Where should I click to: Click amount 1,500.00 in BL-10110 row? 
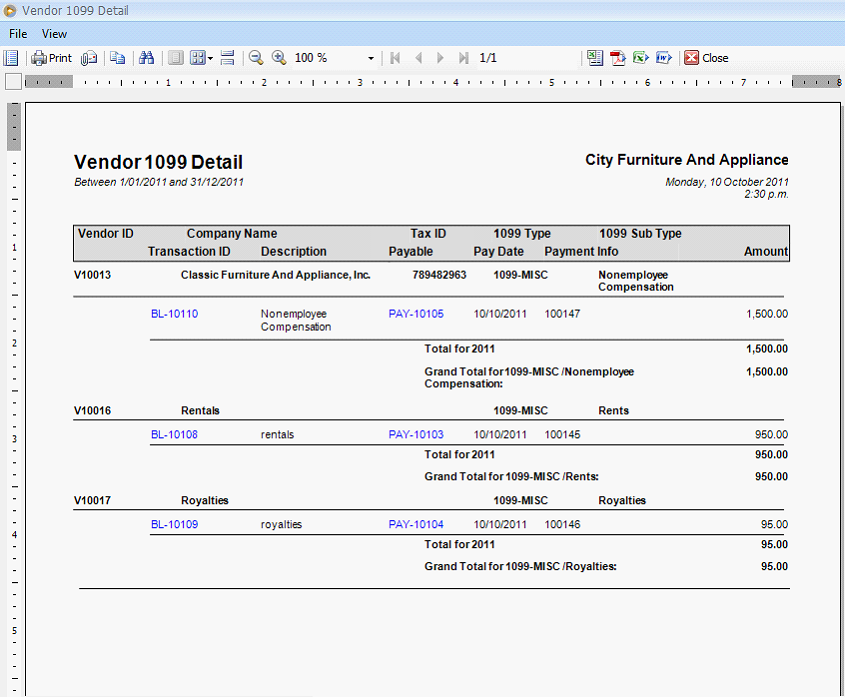[x=767, y=314]
